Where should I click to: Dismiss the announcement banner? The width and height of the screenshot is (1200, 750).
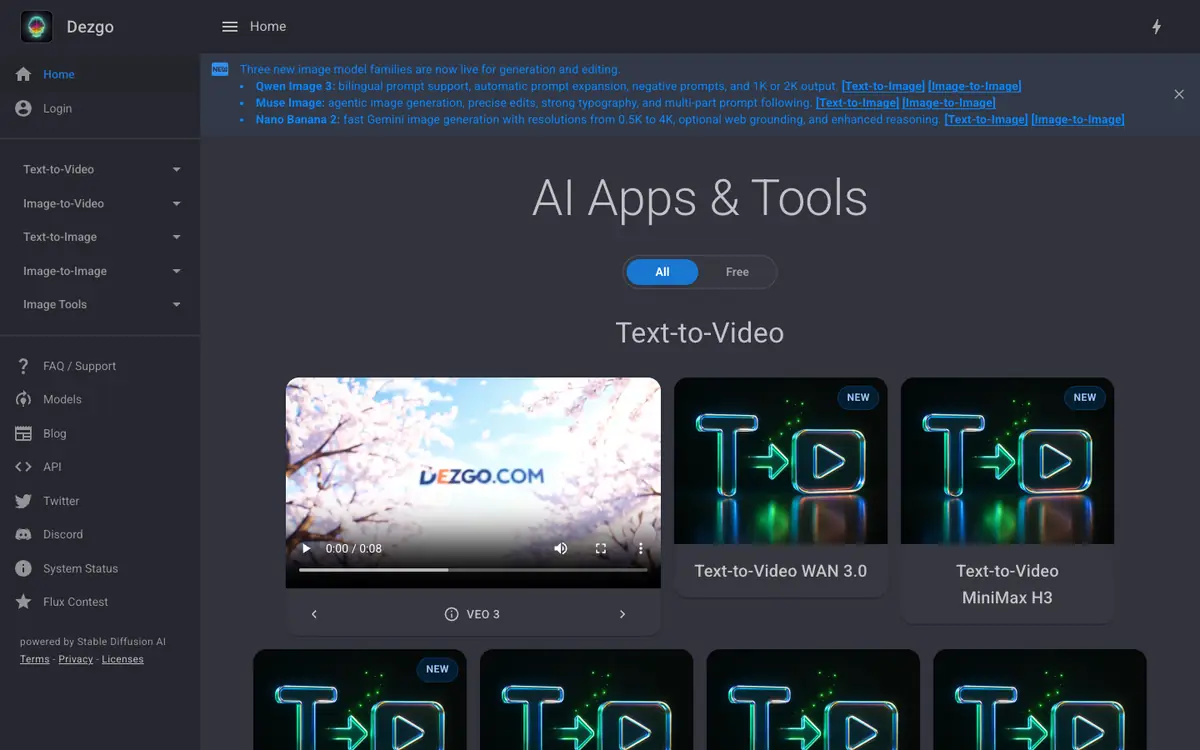[x=1179, y=94]
